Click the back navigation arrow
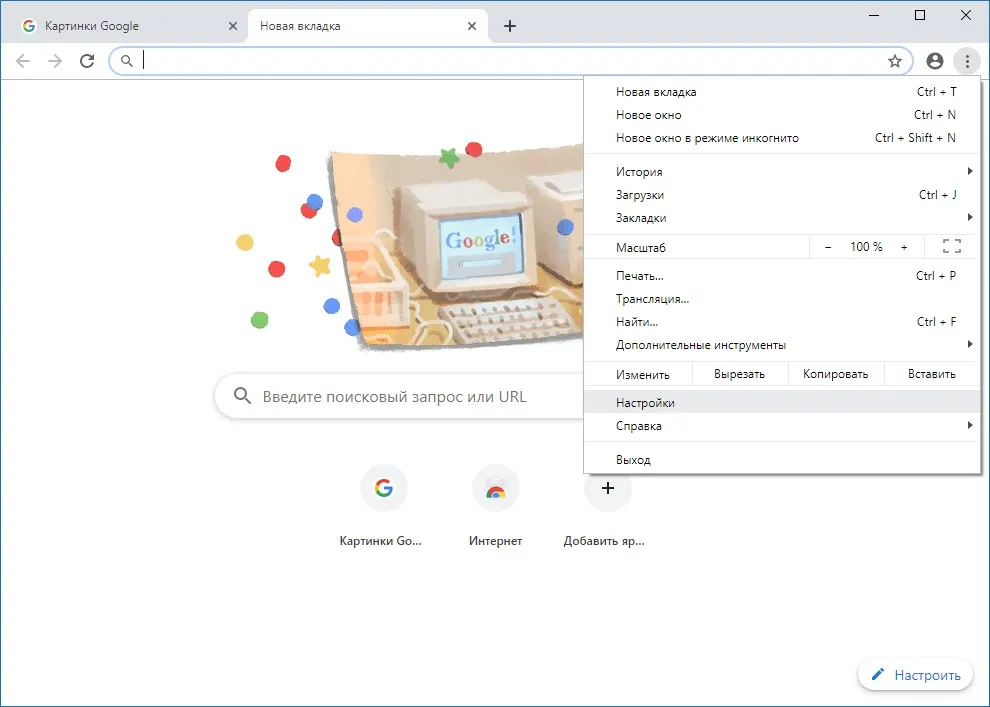The image size is (990, 707). 23,61
